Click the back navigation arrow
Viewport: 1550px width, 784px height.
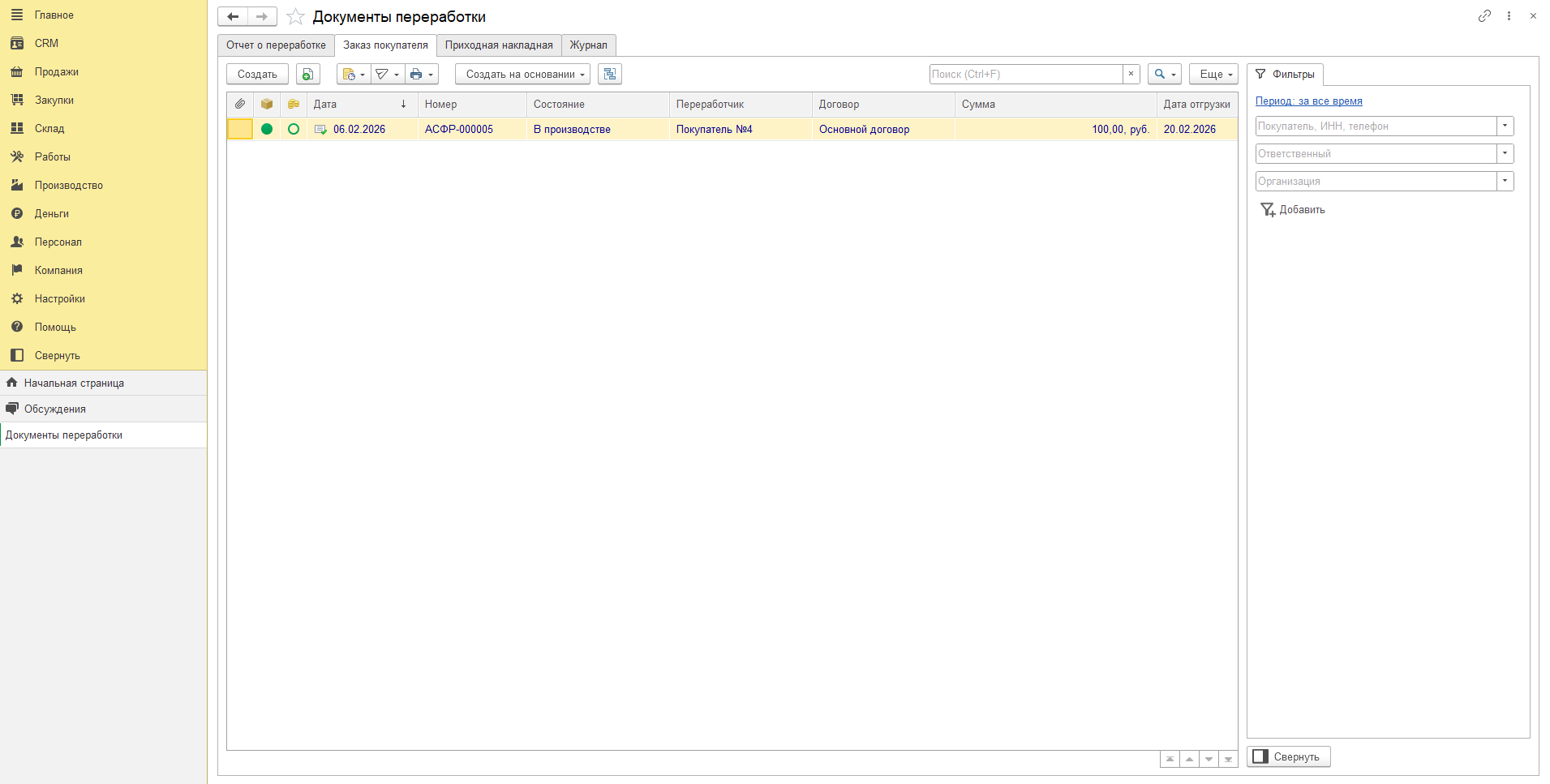pos(233,16)
